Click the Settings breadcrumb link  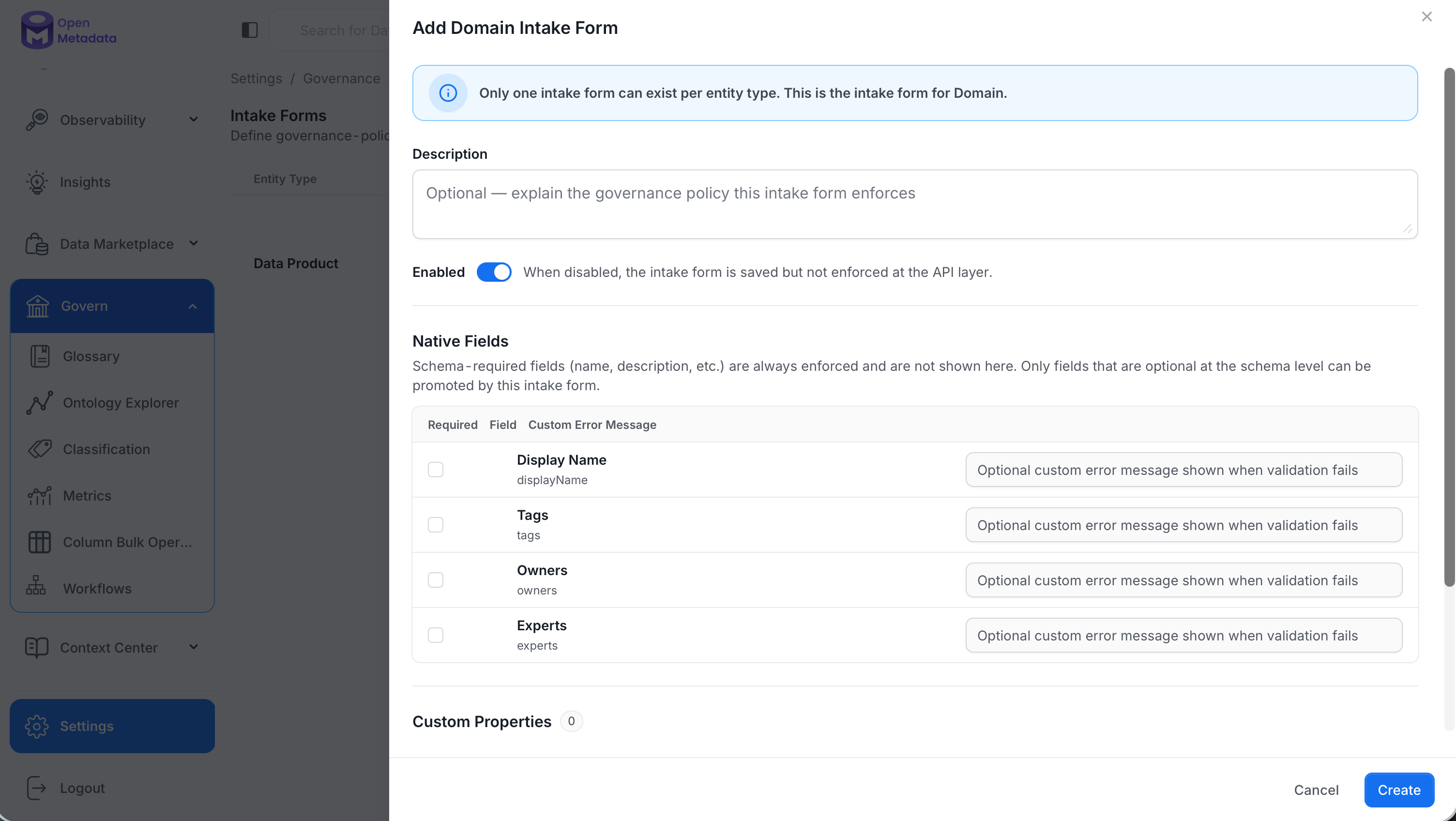(x=256, y=78)
